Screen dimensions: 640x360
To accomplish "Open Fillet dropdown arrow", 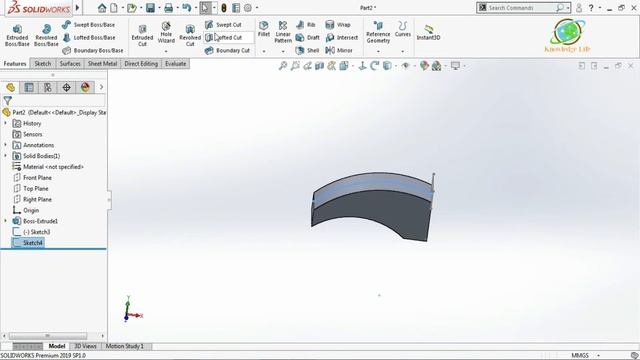I will tap(264, 51).
